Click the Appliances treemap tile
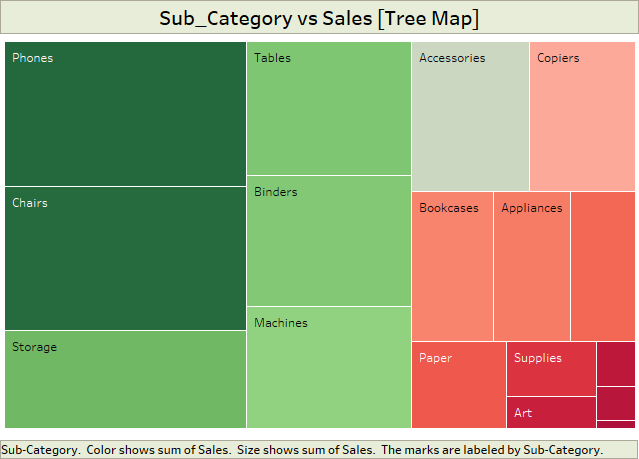This screenshot has height=459, width=639. point(531,266)
